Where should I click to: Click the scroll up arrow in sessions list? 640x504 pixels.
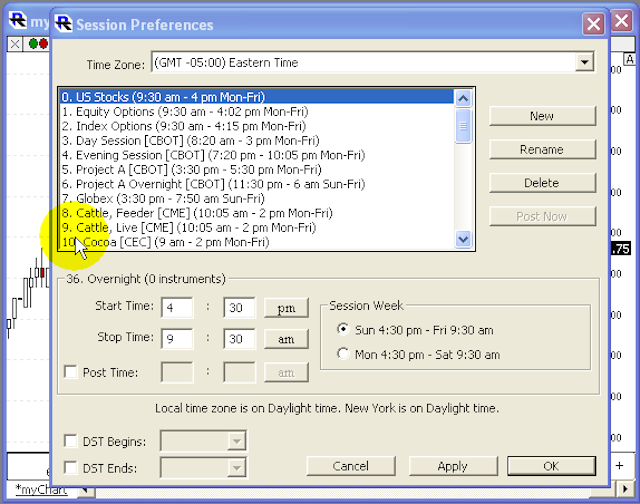(x=463, y=97)
